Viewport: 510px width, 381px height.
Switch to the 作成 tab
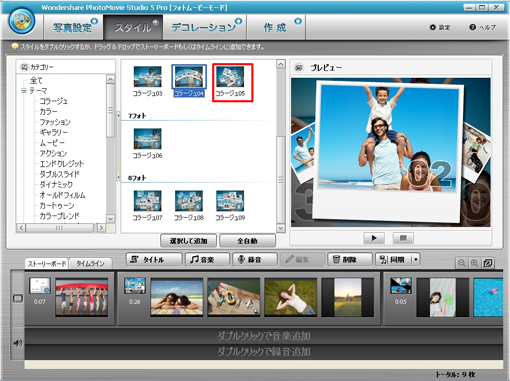(x=276, y=27)
